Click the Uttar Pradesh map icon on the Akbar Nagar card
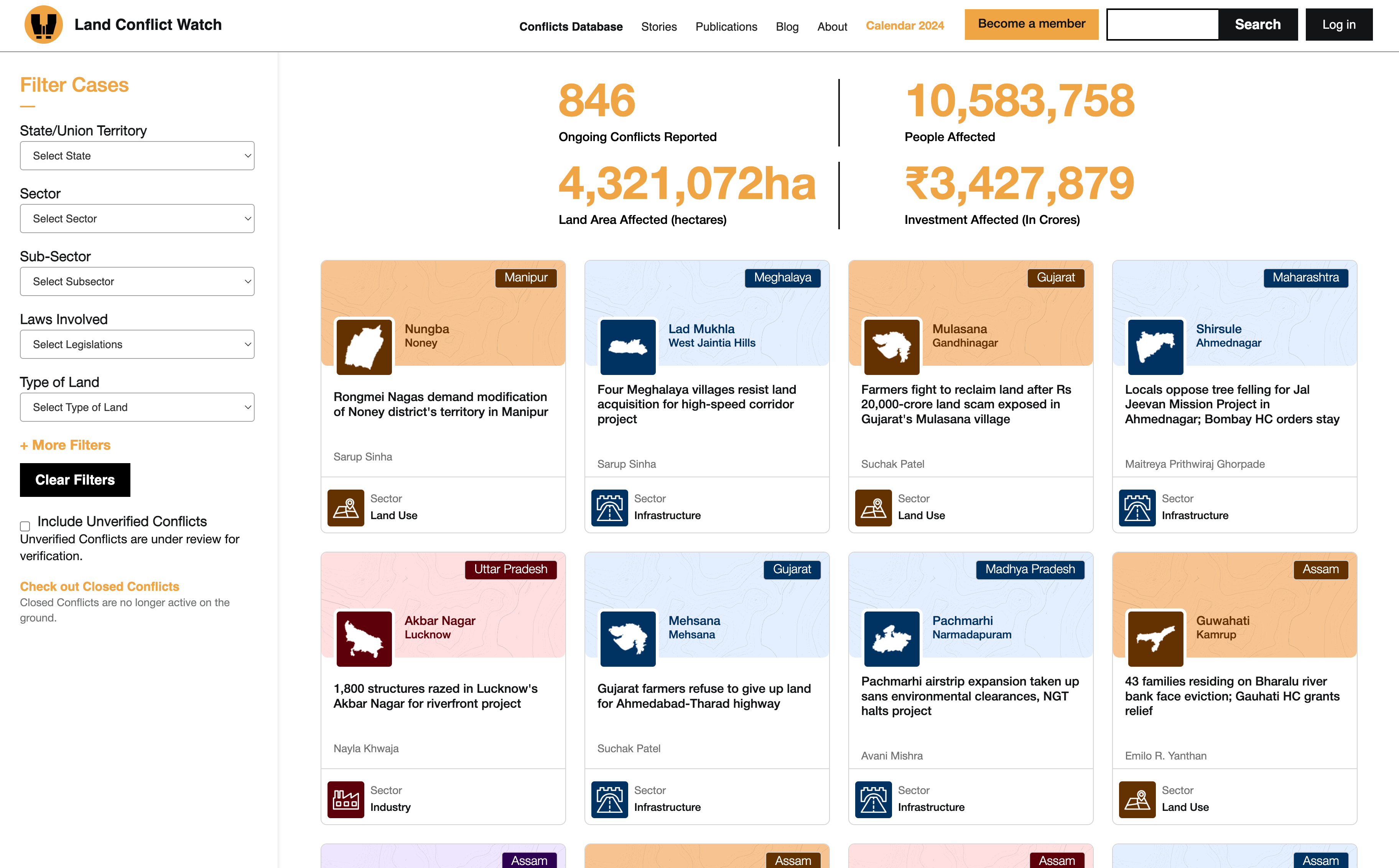Screen dimensions: 1399x868 pyautogui.click(x=364, y=638)
